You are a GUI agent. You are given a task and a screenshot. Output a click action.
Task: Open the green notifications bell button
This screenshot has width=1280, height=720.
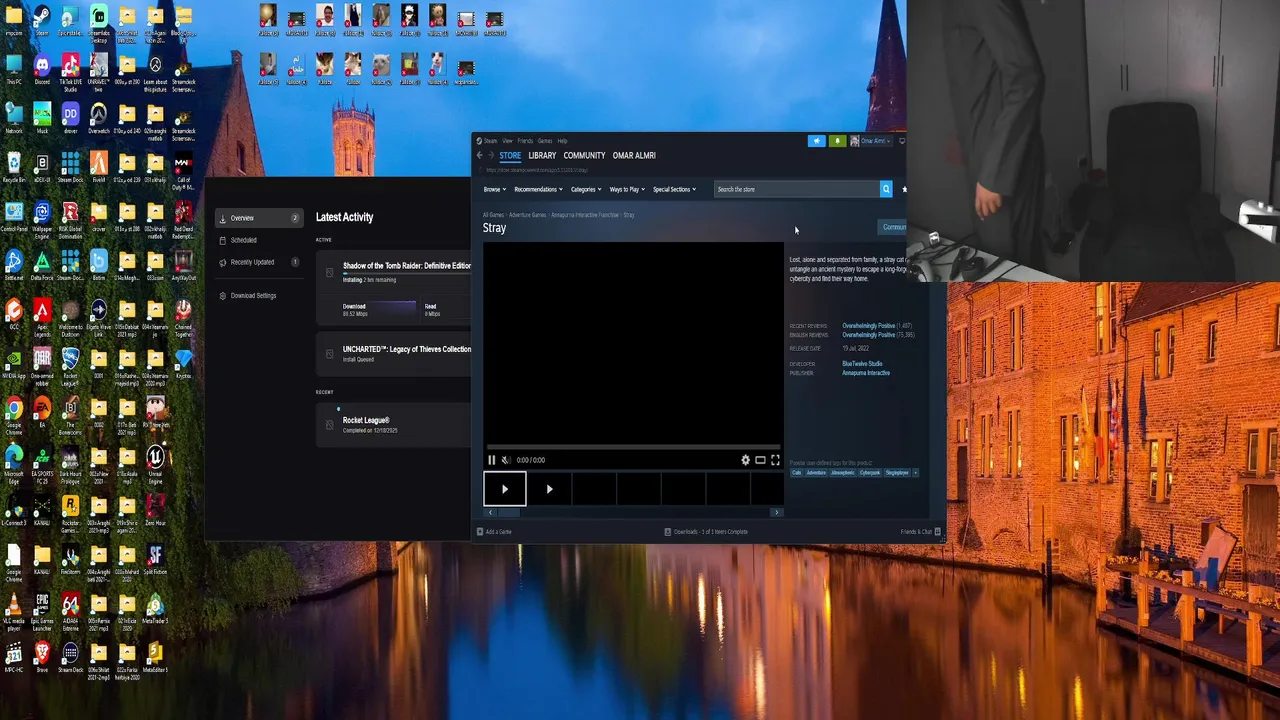pyautogui.click(x=837, y=141)
